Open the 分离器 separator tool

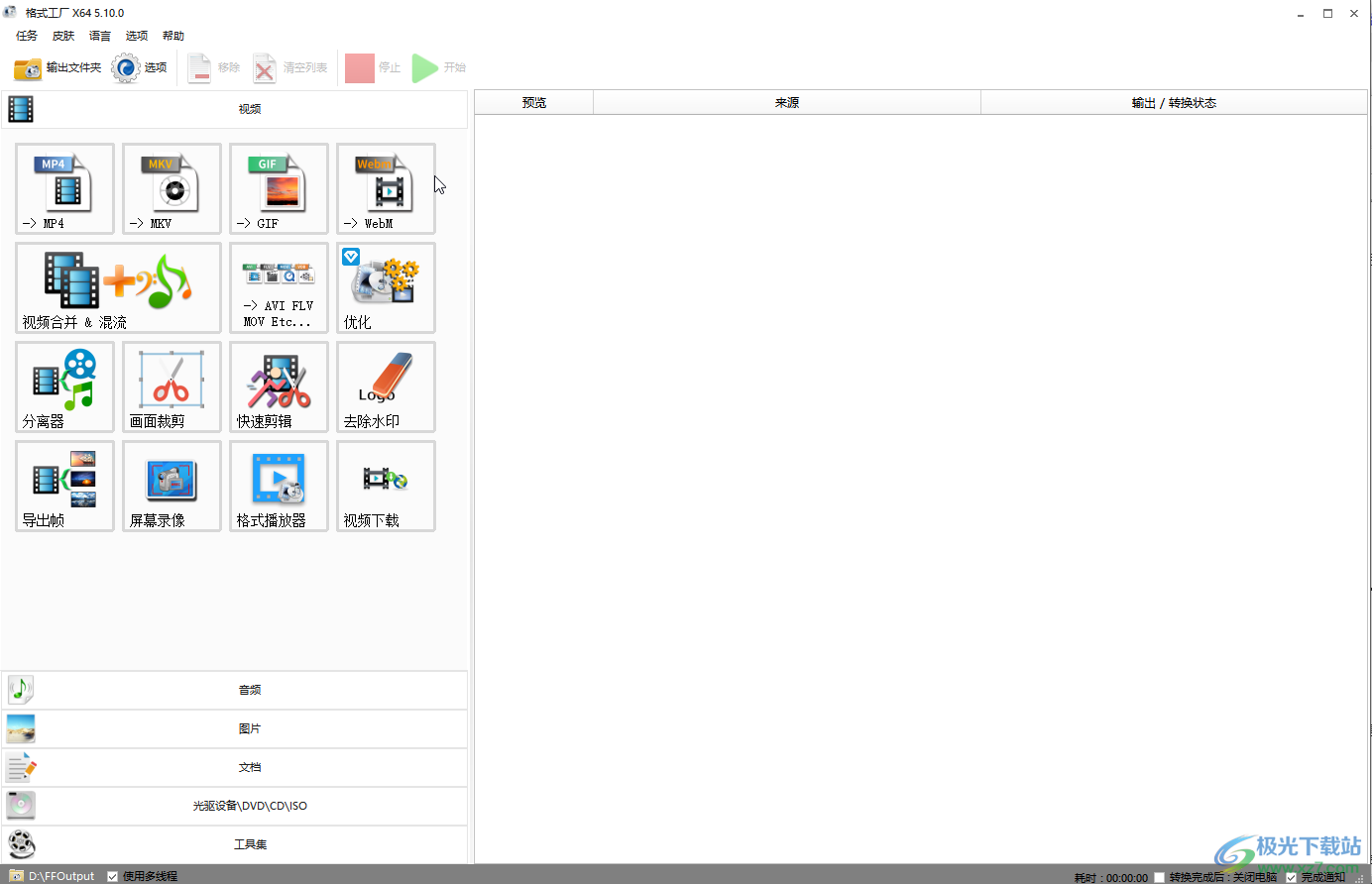coord(64,387)
